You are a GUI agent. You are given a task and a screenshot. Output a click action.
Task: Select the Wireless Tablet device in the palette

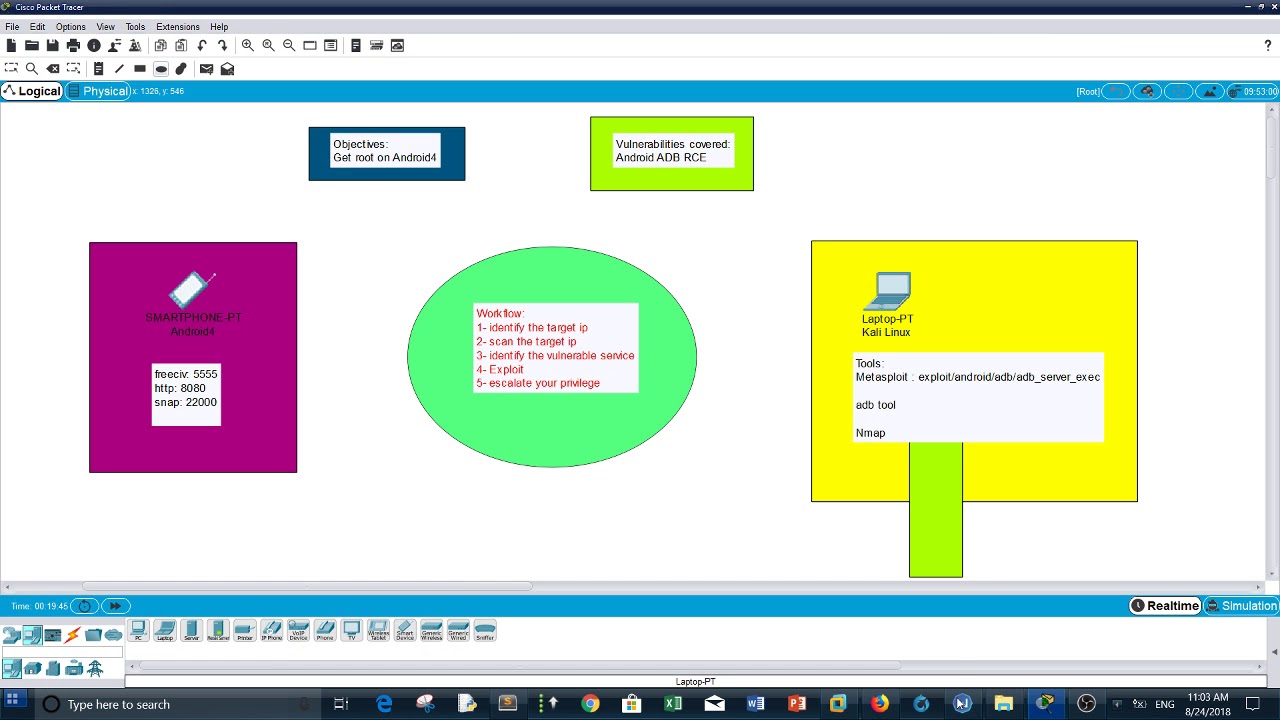tap(378, 630)
